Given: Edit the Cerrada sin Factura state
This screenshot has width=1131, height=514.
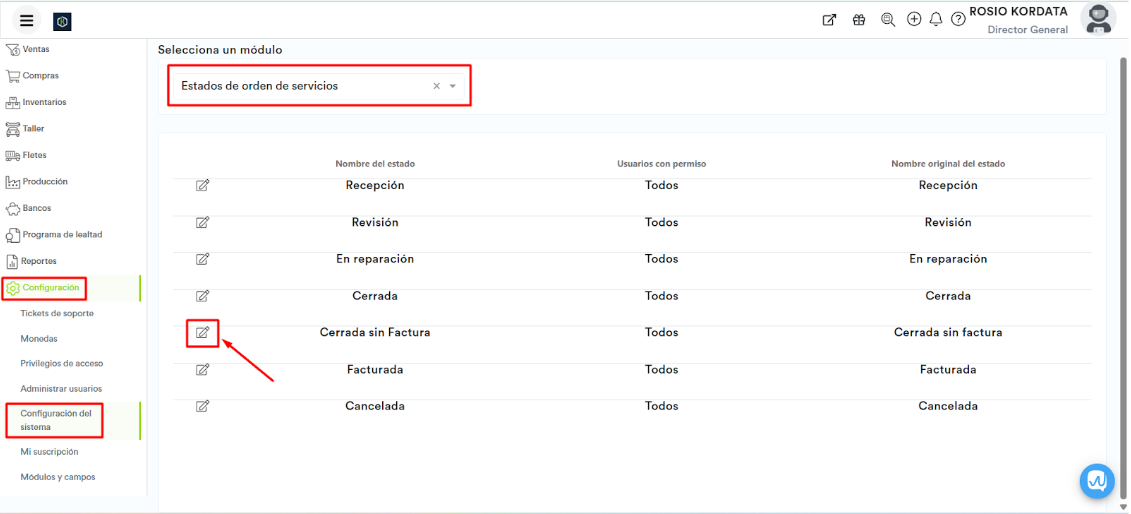Looking at the screenshot, I should pos(202,333).
